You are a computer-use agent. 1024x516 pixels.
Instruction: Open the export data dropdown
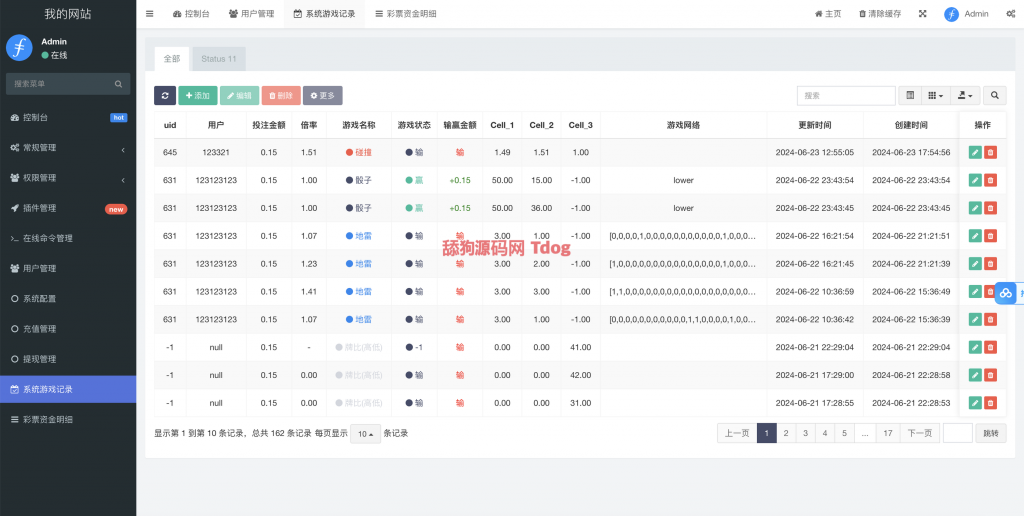[x=965, y=95]
